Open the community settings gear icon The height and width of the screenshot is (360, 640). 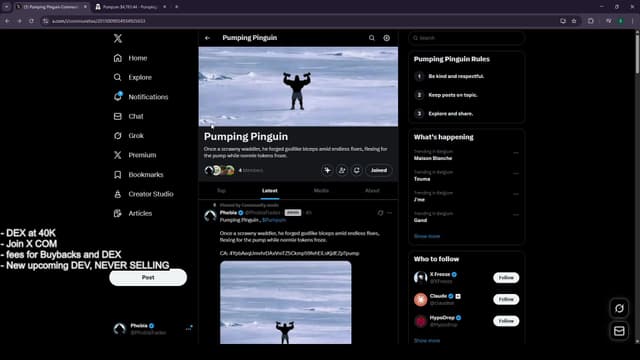387,38
